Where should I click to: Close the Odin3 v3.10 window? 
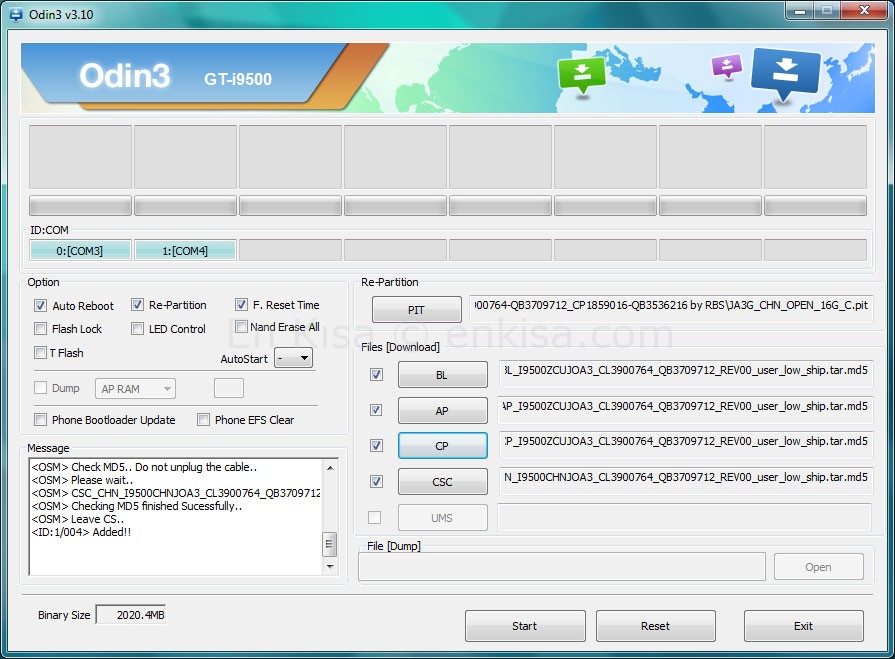865,11
